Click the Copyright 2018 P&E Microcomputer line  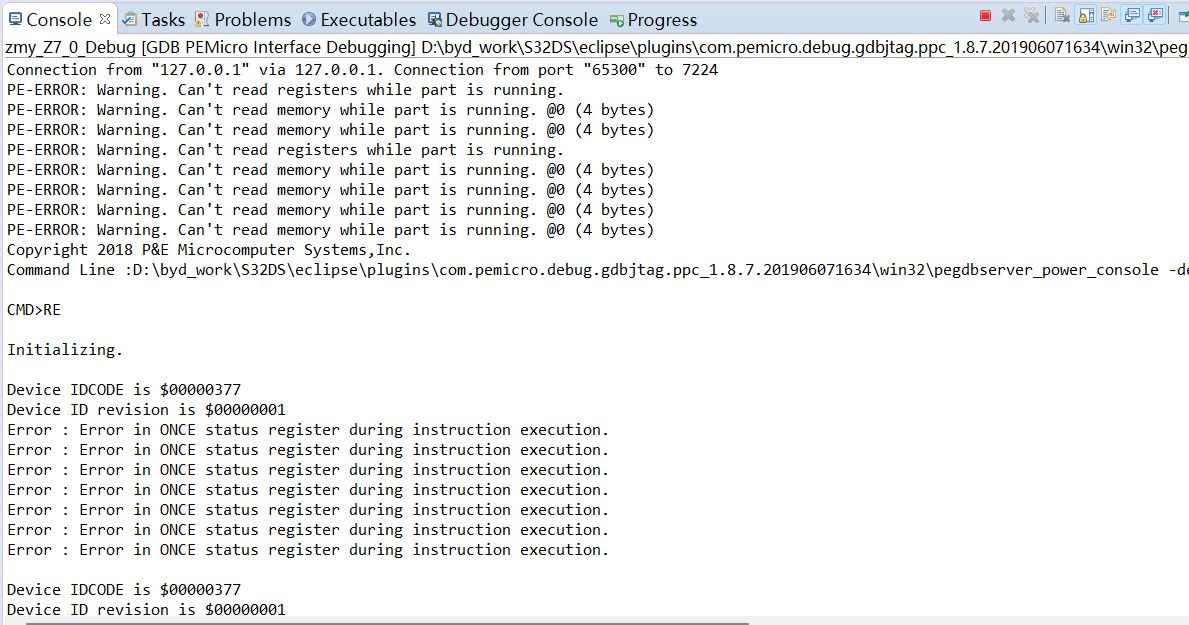point(208,250)
